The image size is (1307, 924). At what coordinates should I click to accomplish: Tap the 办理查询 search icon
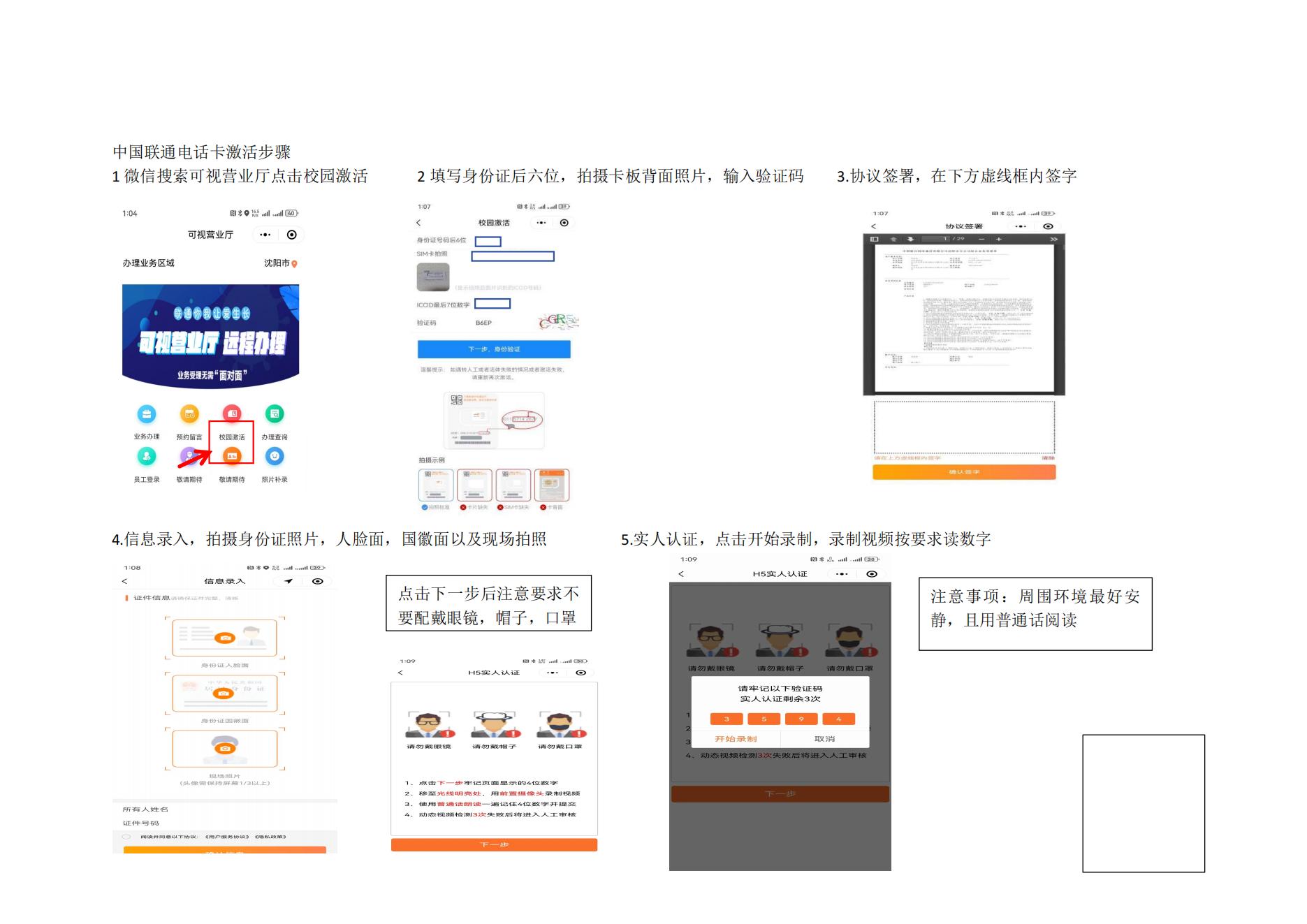click(275, 414)
